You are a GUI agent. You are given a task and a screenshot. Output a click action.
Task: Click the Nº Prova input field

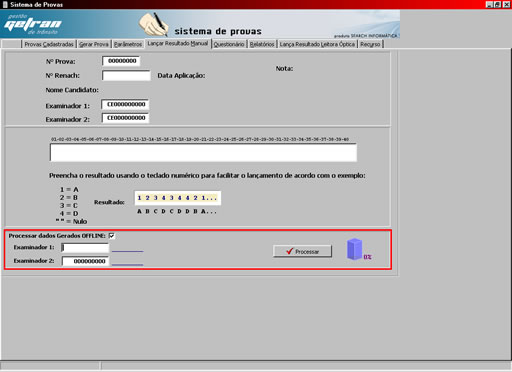coord(121,61)
